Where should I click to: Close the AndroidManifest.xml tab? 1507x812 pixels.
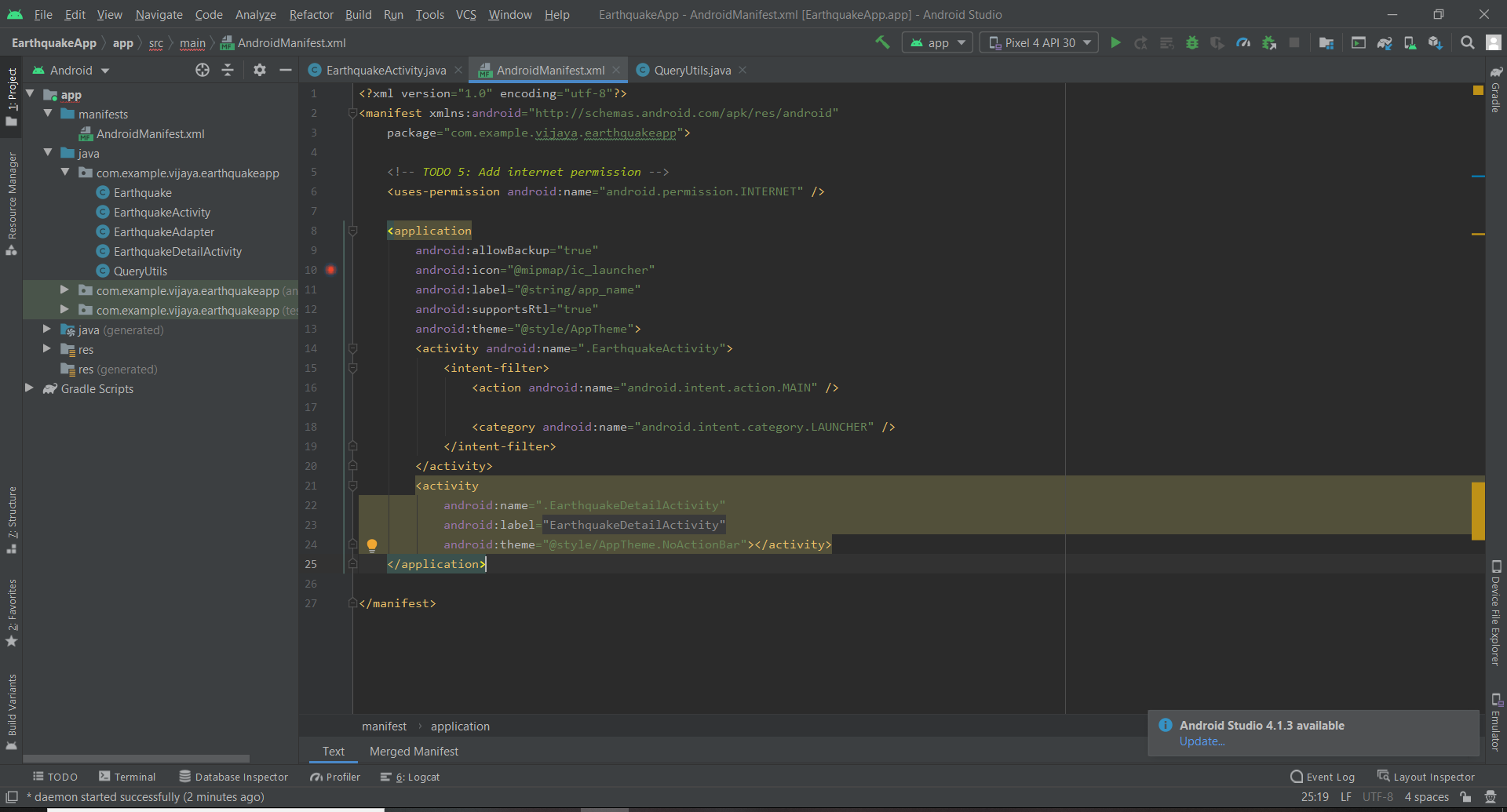pyautogui.click(x=616, y=70)
